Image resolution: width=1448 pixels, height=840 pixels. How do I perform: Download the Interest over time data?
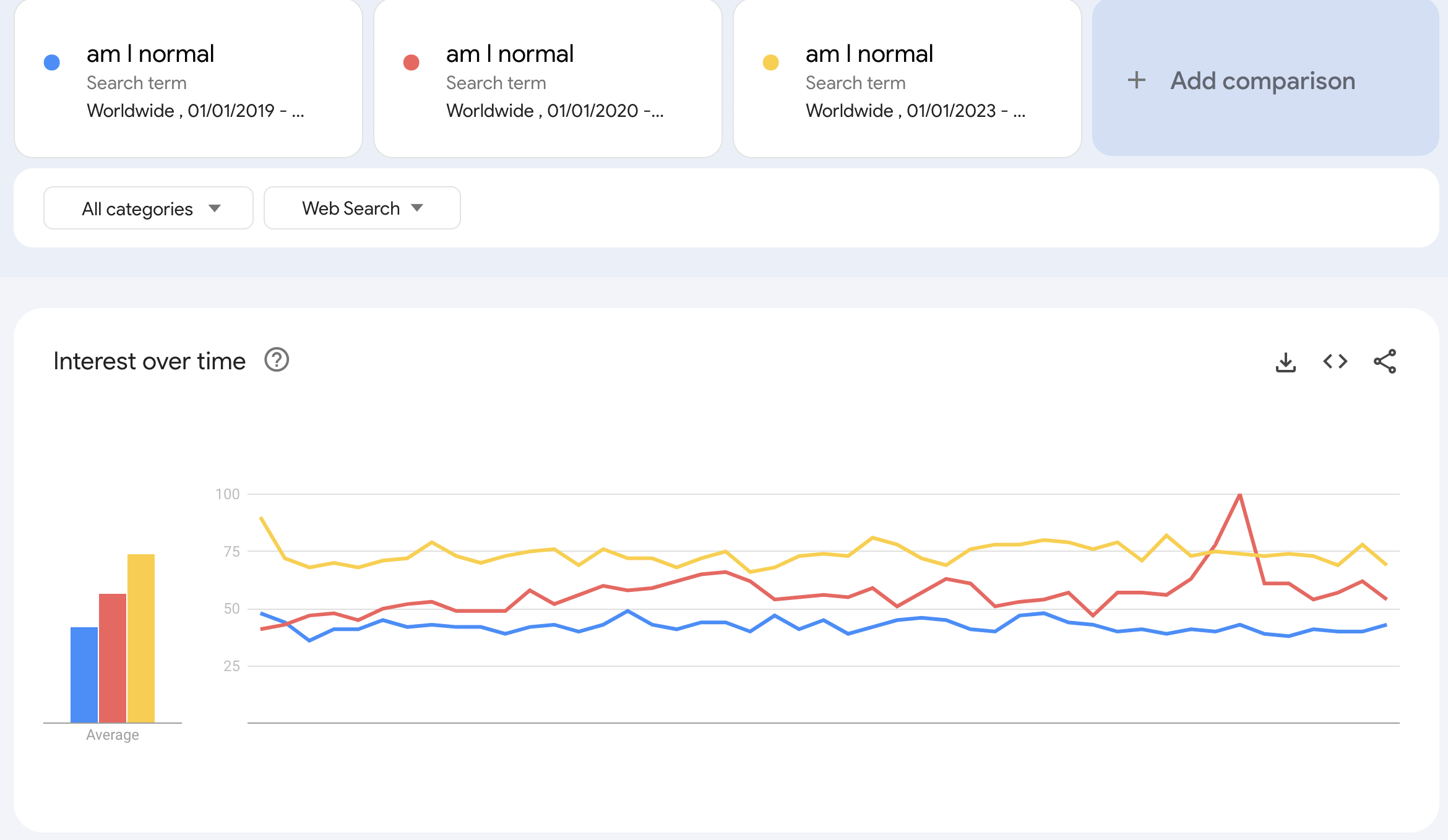pyautogui.click(x=1285, y=362)
